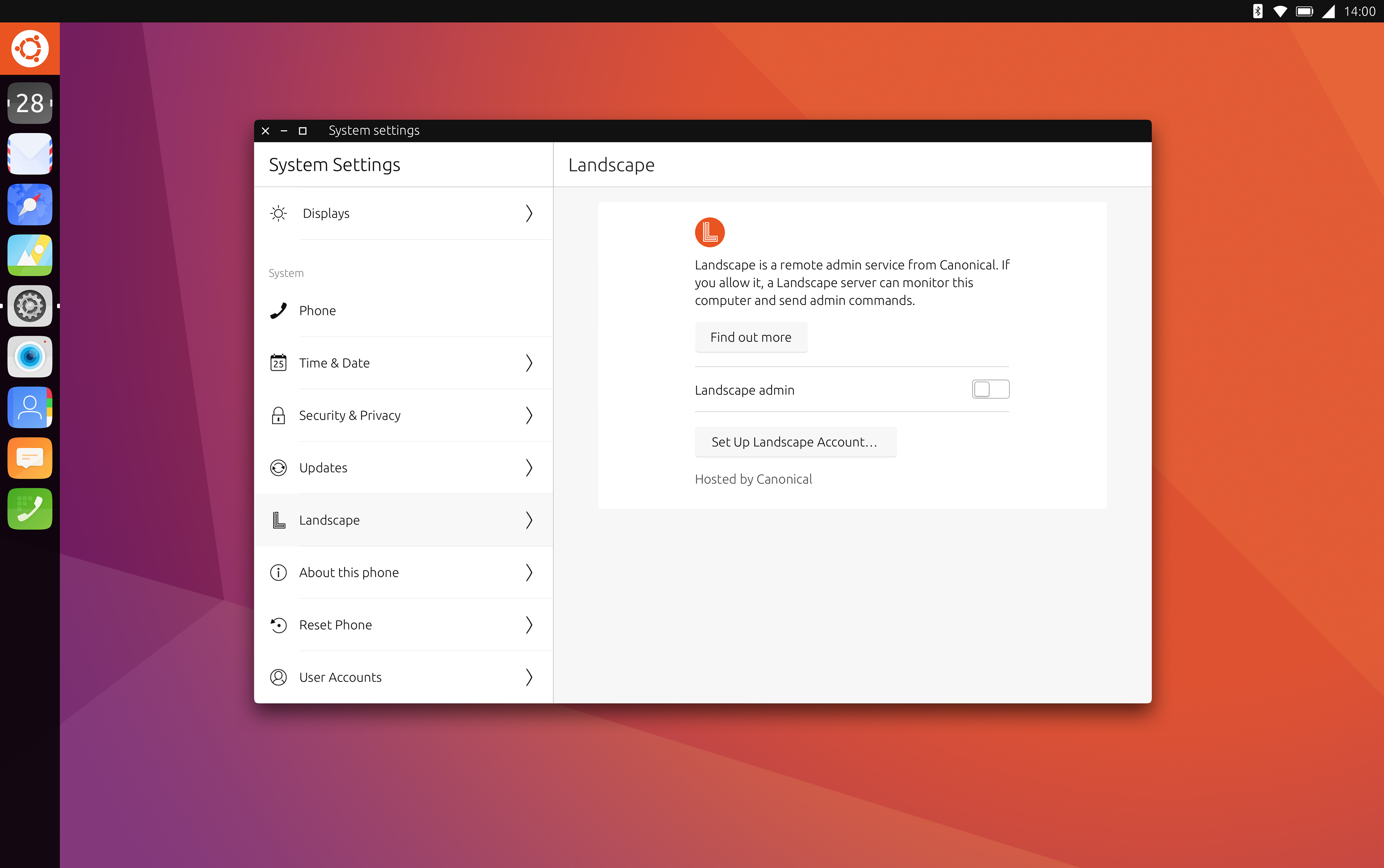Click the Hosted by Canonical text
The height and width of the screenshot is (868, 1384).
pyautogui.click(x=753, y=479)
